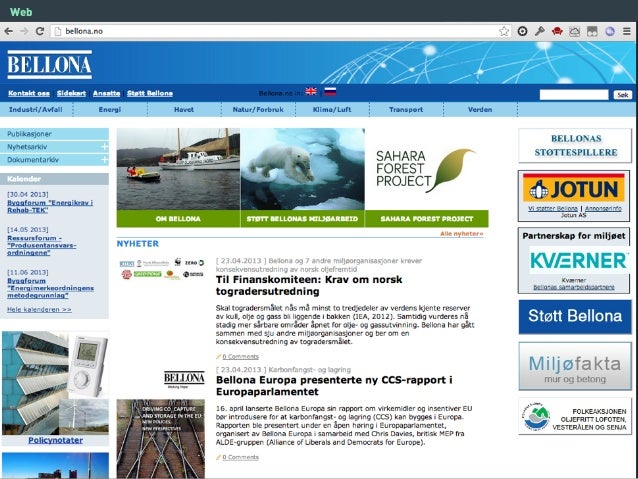The height and width of the screenshot is (479, 638).
Task: Click the round target extension icon
Action: pos(522,31)
